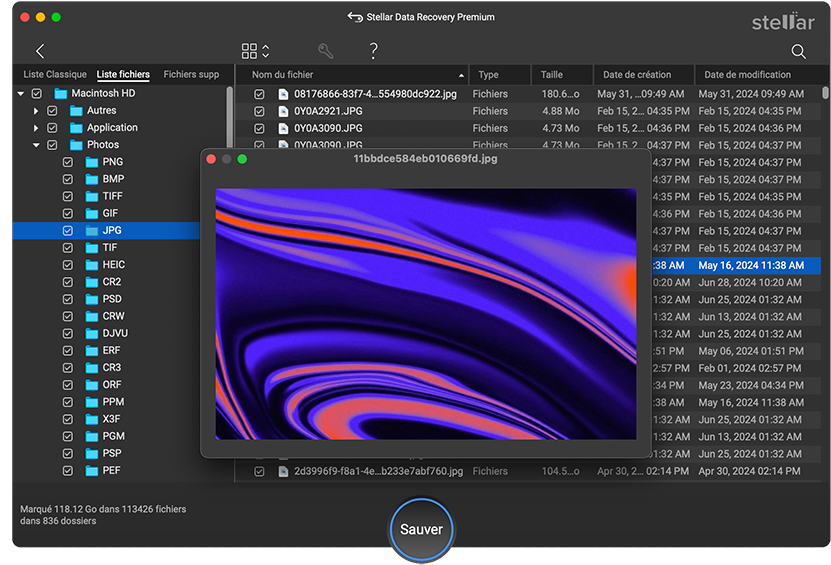Click the Photos folder icon
Image resolution: width=831 pixels, height=565 pixels.
76,145
